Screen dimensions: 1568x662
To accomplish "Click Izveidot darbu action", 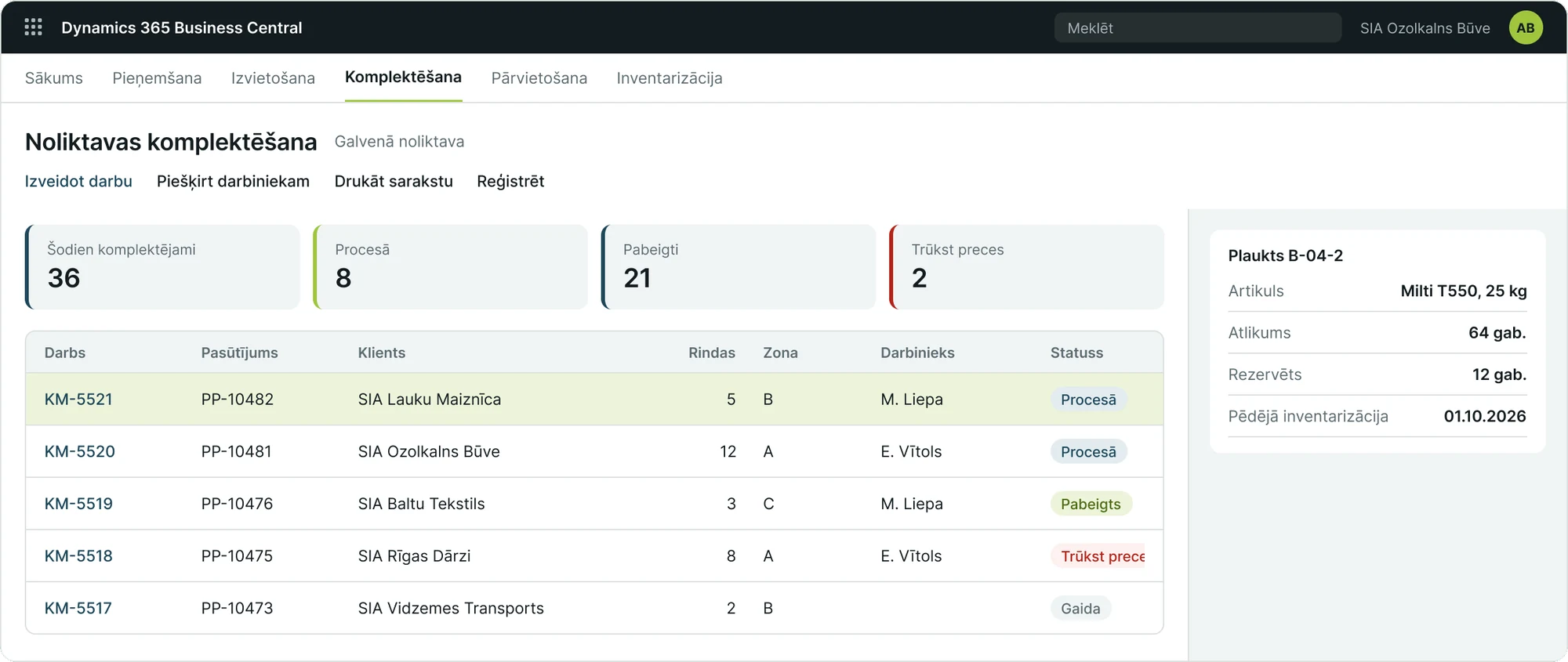I will pos(78,181).
